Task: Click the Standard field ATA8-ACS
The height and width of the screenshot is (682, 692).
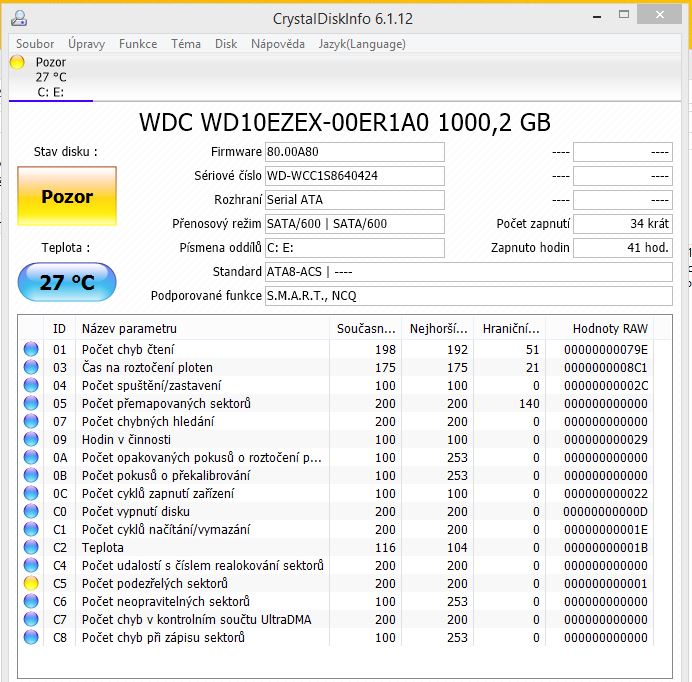Action: click(x=469, y=271)
